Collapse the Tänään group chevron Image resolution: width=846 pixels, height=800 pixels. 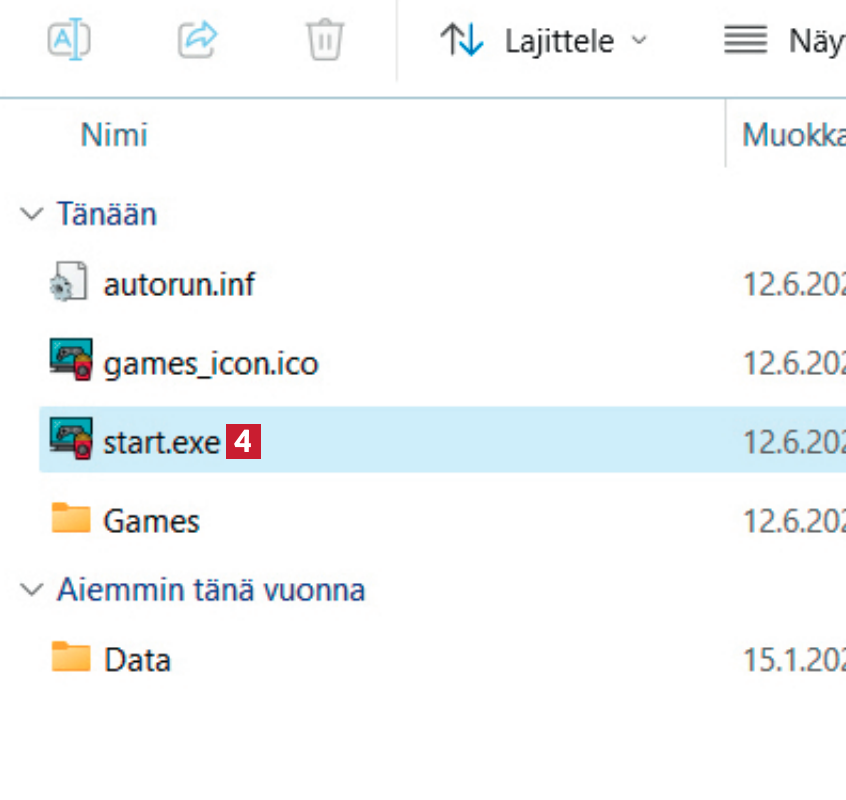[x=33, y=214]
